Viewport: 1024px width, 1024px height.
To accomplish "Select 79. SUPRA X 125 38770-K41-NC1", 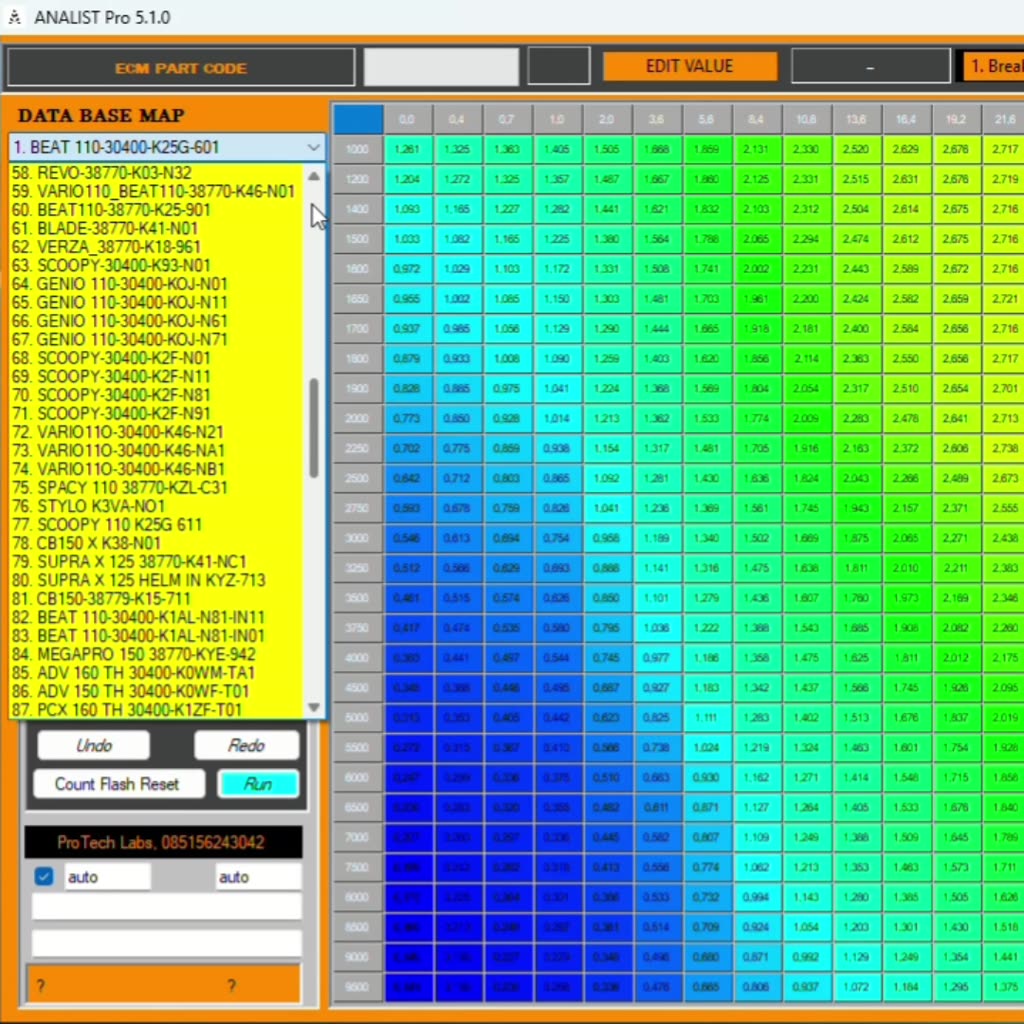I will coord(155,562).
